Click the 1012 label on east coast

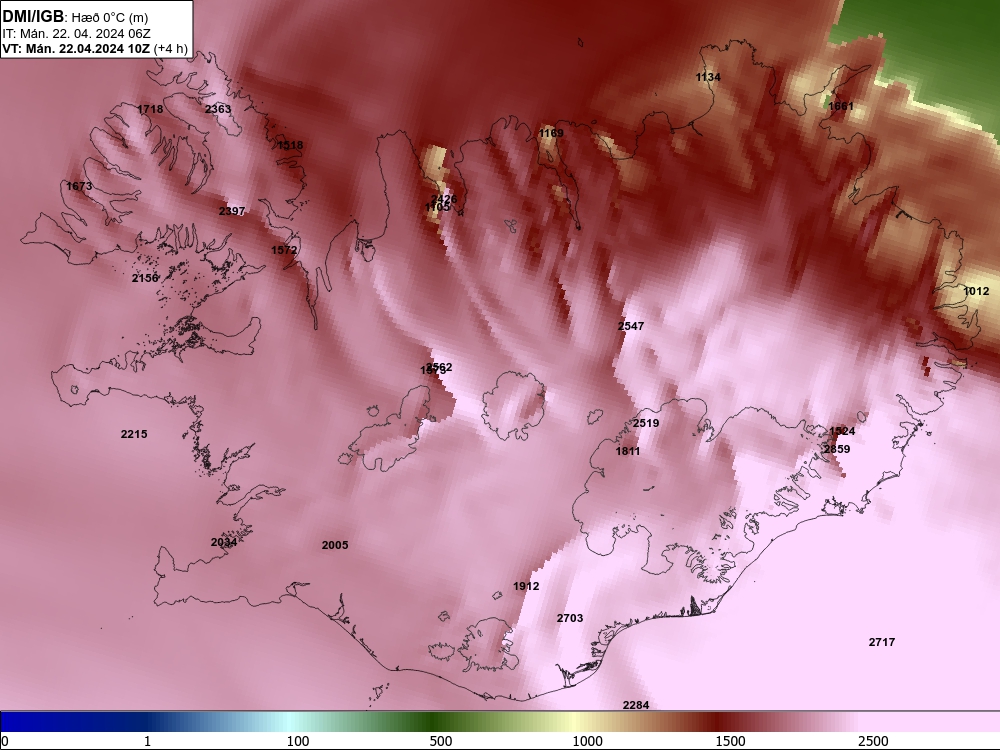pos(976,291)
